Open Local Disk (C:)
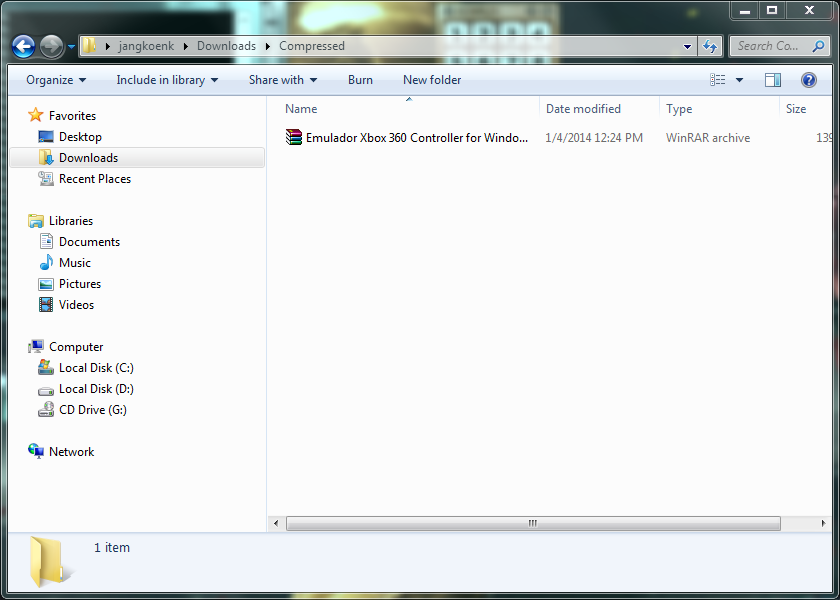The image size is (840, 600). pyautogui.click(x=96, y=368)
